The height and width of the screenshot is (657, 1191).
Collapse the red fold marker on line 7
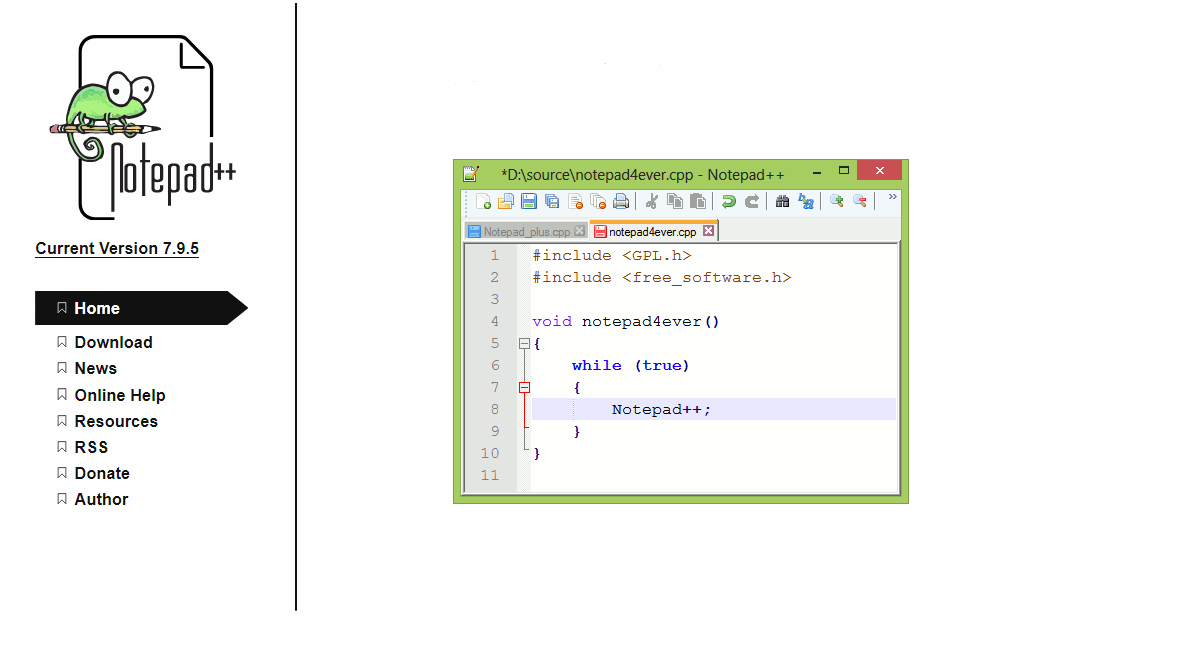click(524, 387)
